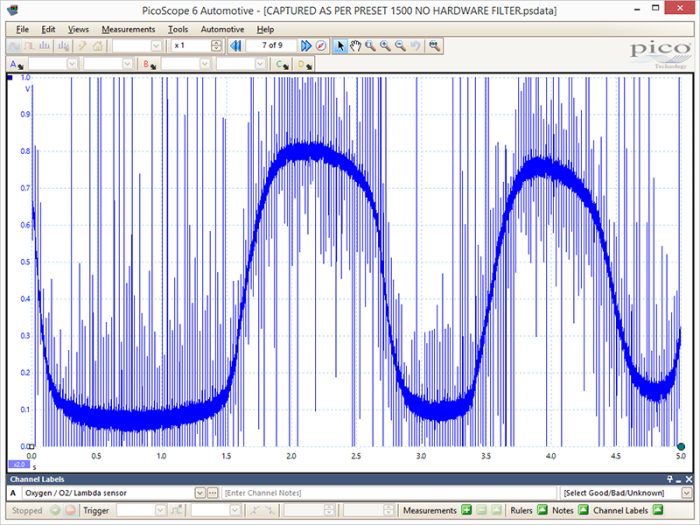Click the spectrum mode icon
The height and width of the screenshot is (525, 700).
coord(45,46)
